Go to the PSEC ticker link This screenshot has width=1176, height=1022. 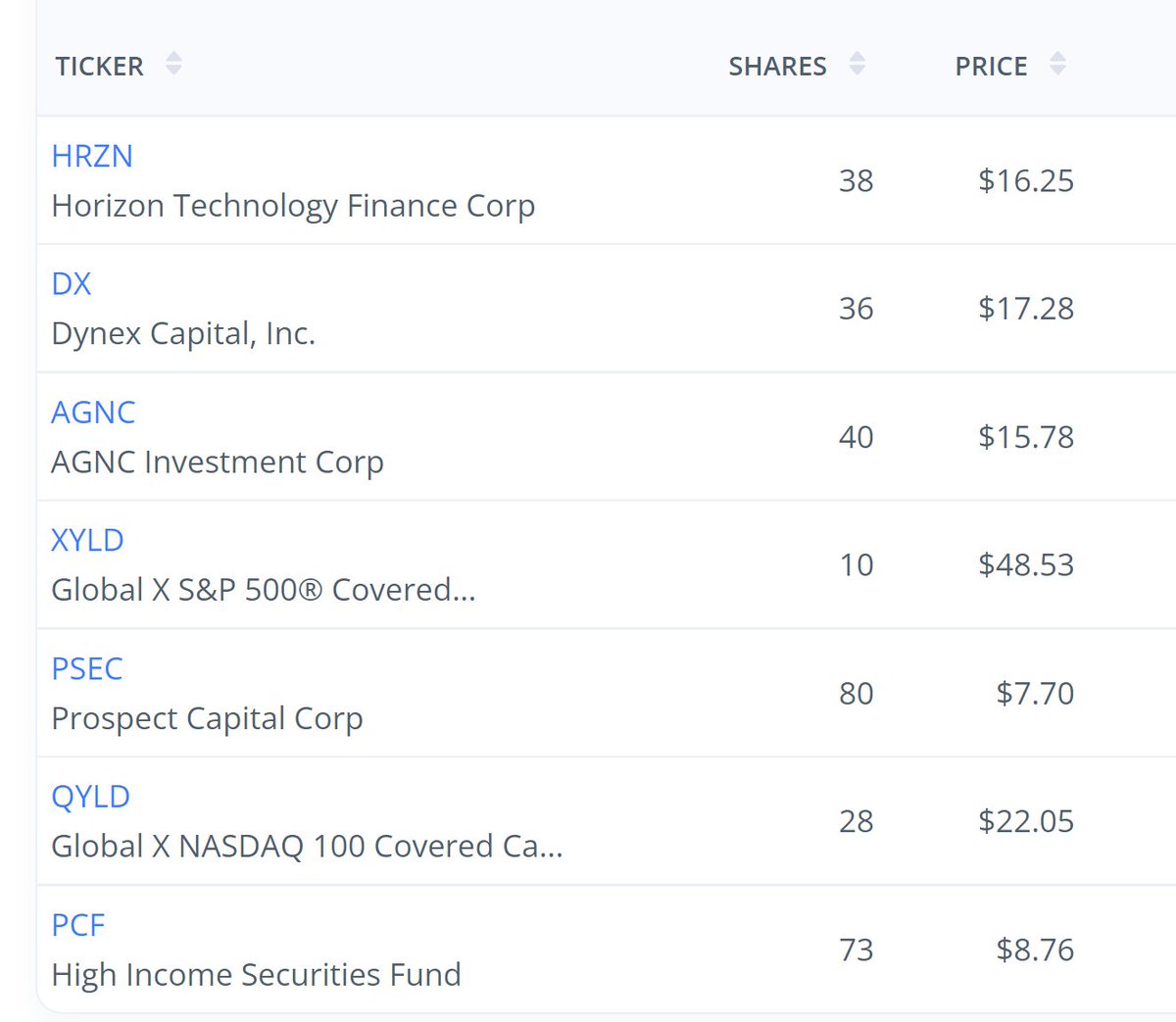tap(87, 668)
